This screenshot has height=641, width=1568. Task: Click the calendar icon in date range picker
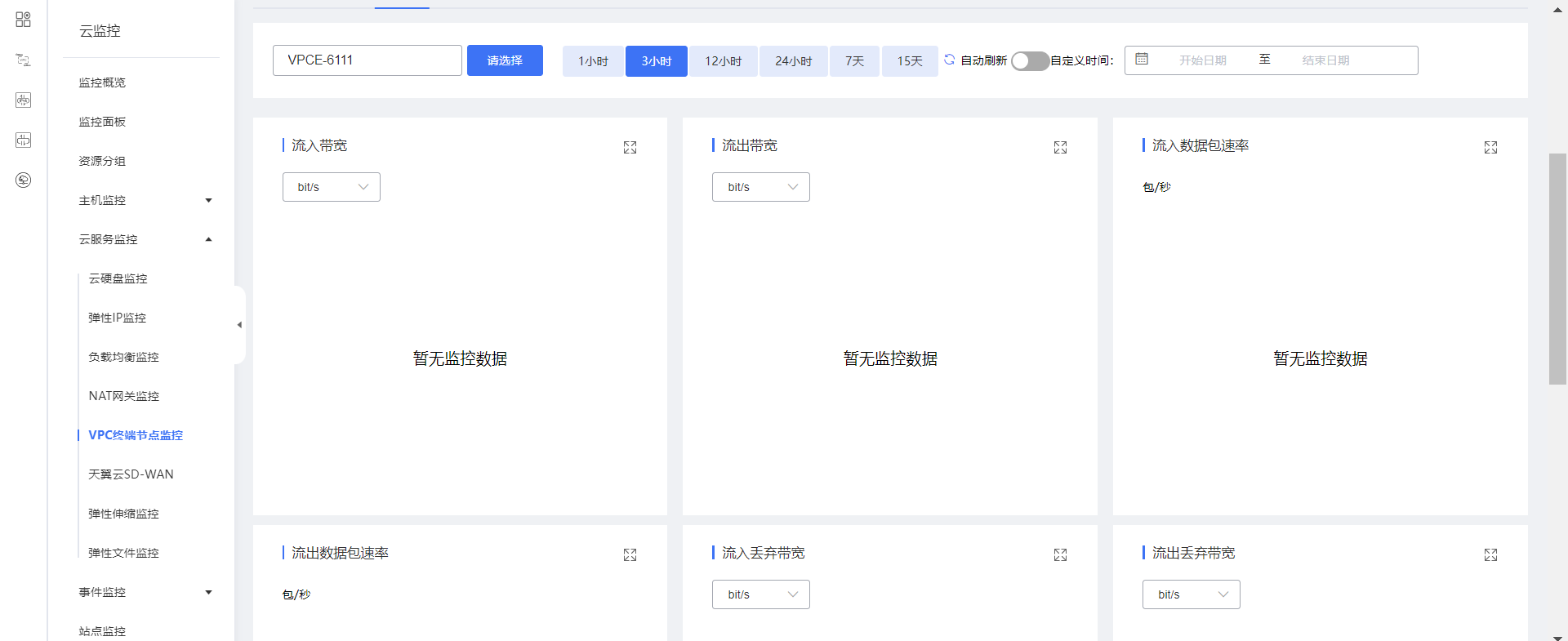coord(1142,60)
